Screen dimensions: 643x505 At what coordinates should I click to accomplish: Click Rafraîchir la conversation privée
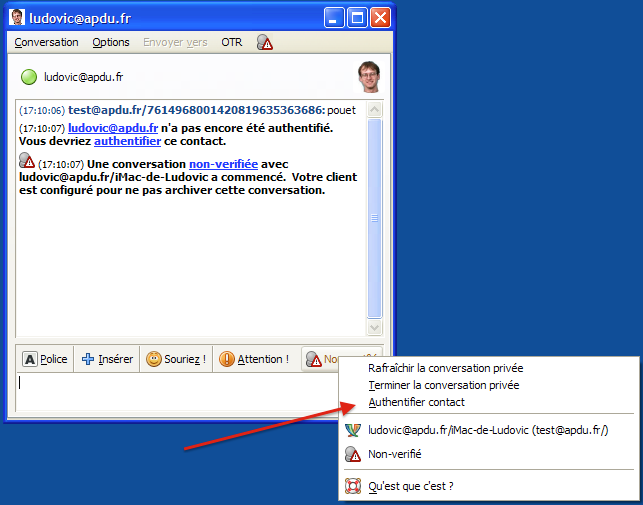point(444,367)
